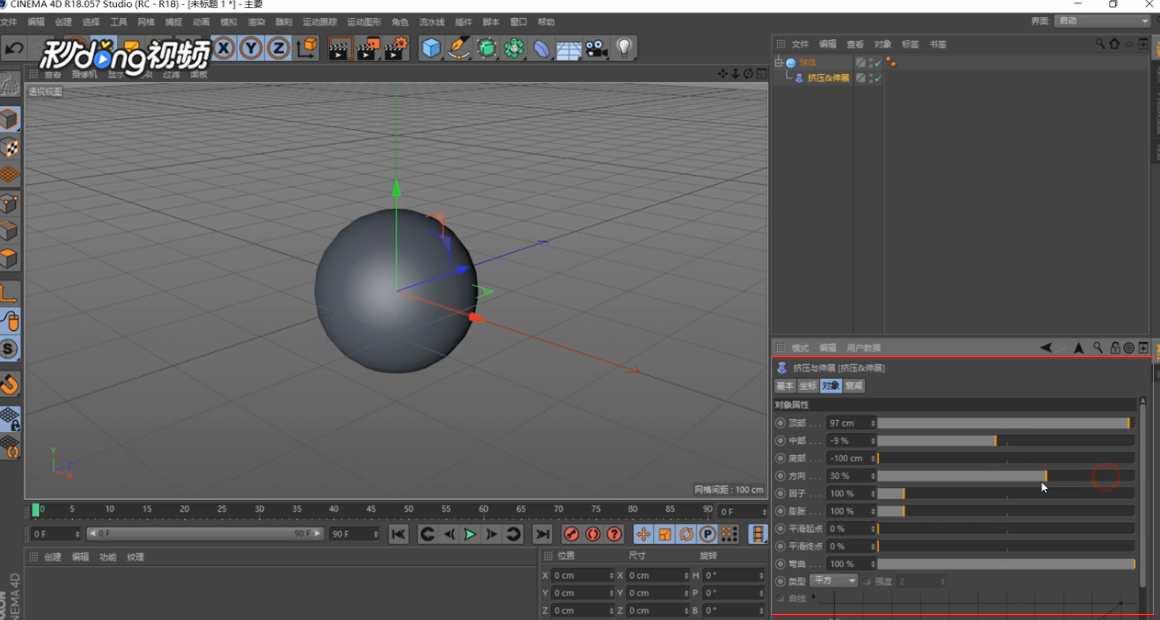
Task: Open 文件 menu in Object Manager
Action: [x=800, y=44]
